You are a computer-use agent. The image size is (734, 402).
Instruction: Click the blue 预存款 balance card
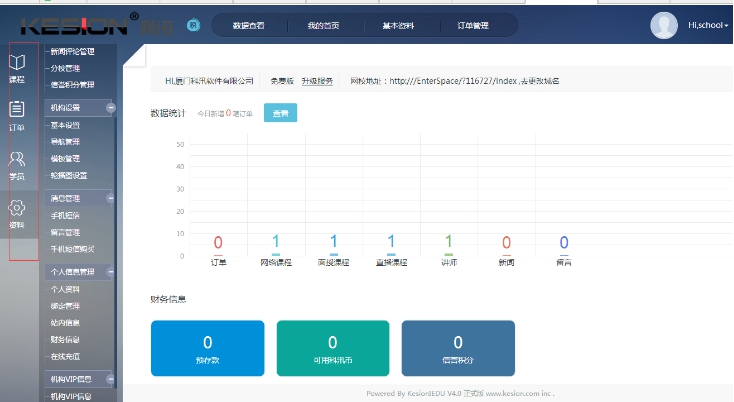pos(207,348)
